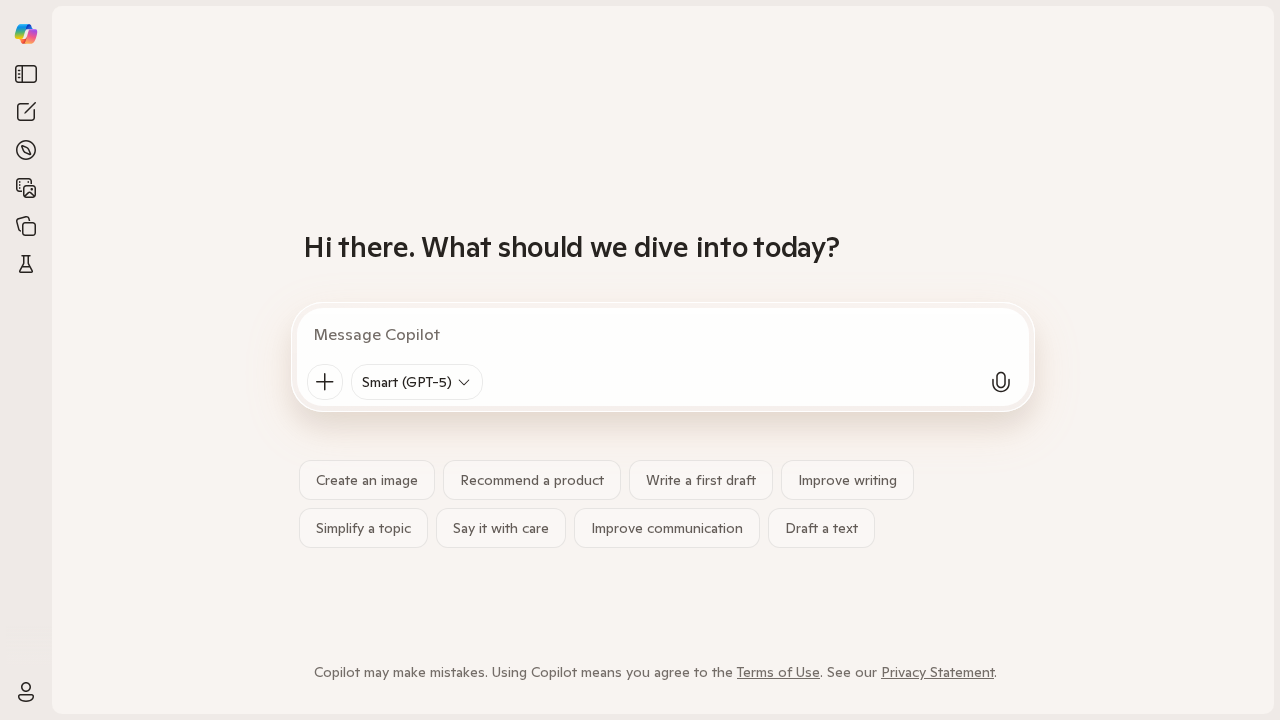View the Privacy Statement

pos(937,672)
